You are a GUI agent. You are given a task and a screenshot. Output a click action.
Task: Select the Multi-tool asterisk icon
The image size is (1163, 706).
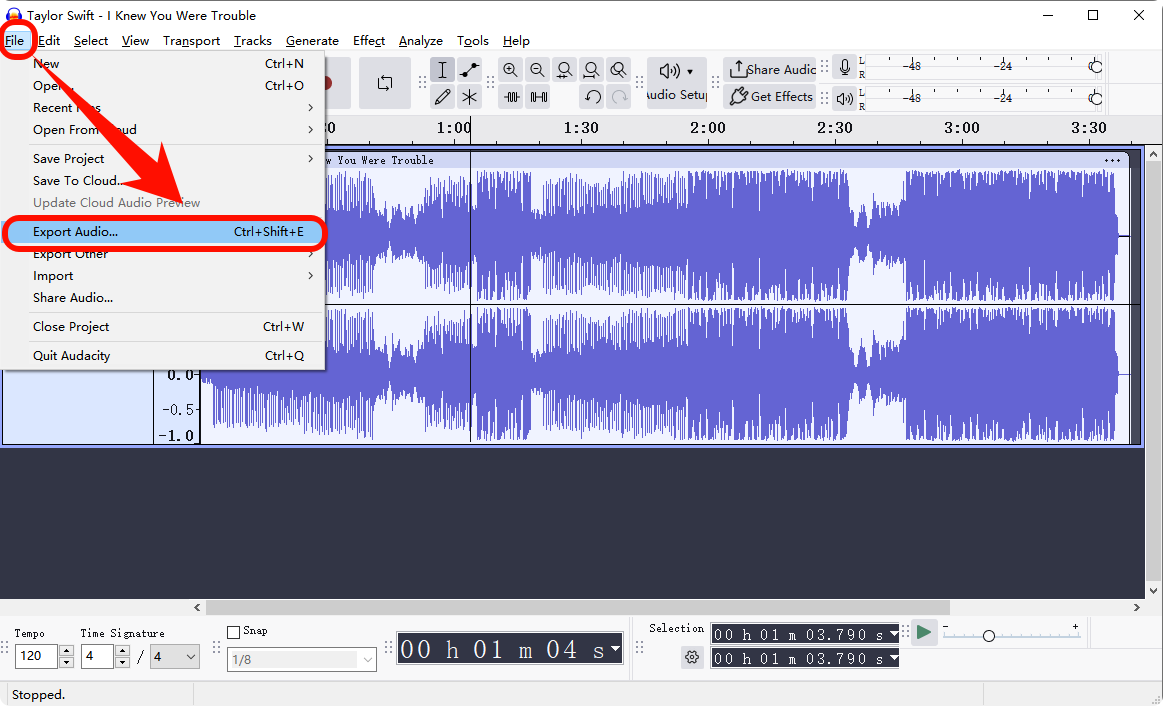pos(470,96)
